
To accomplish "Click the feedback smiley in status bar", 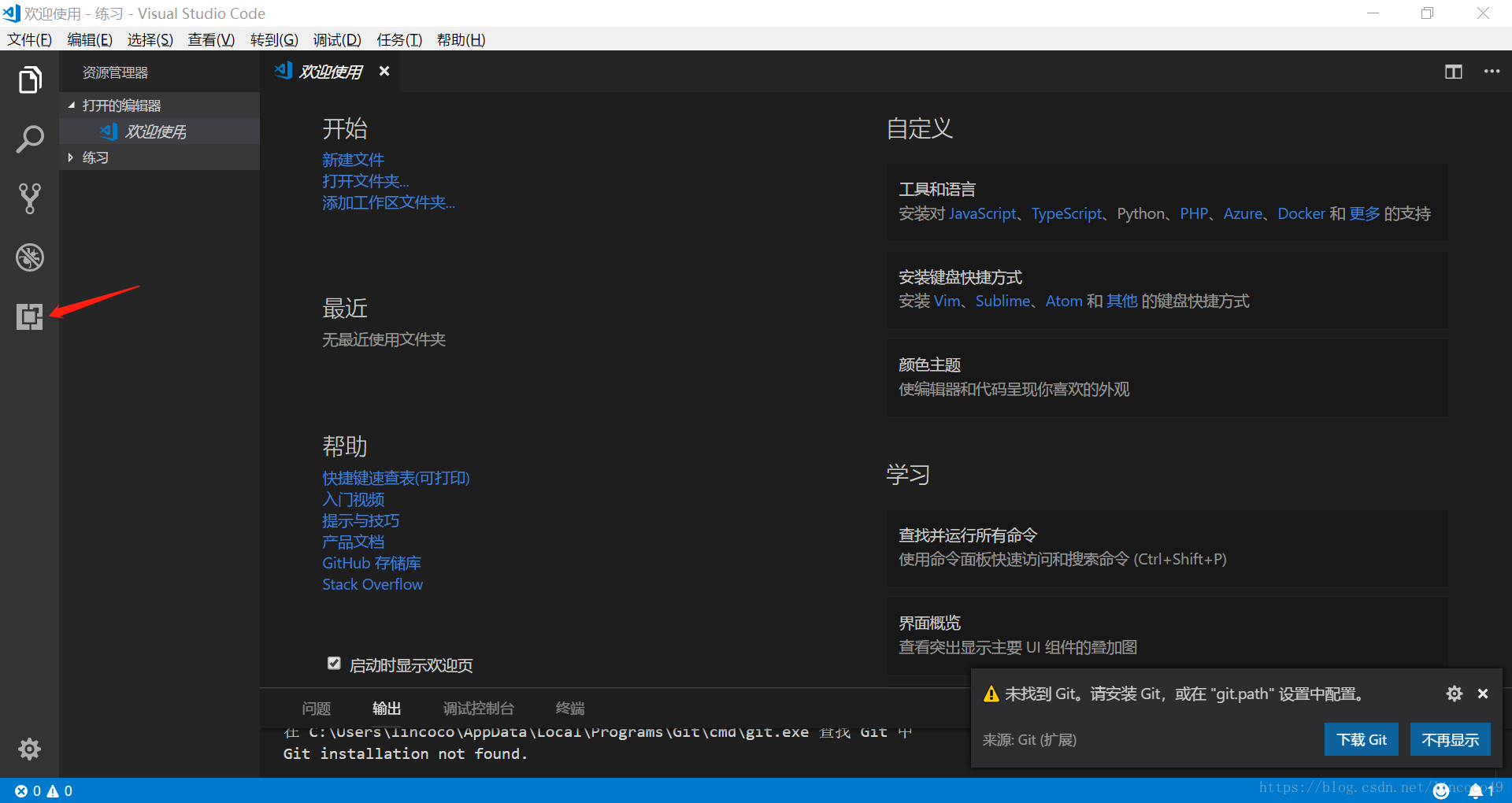I will [1441, 791].
